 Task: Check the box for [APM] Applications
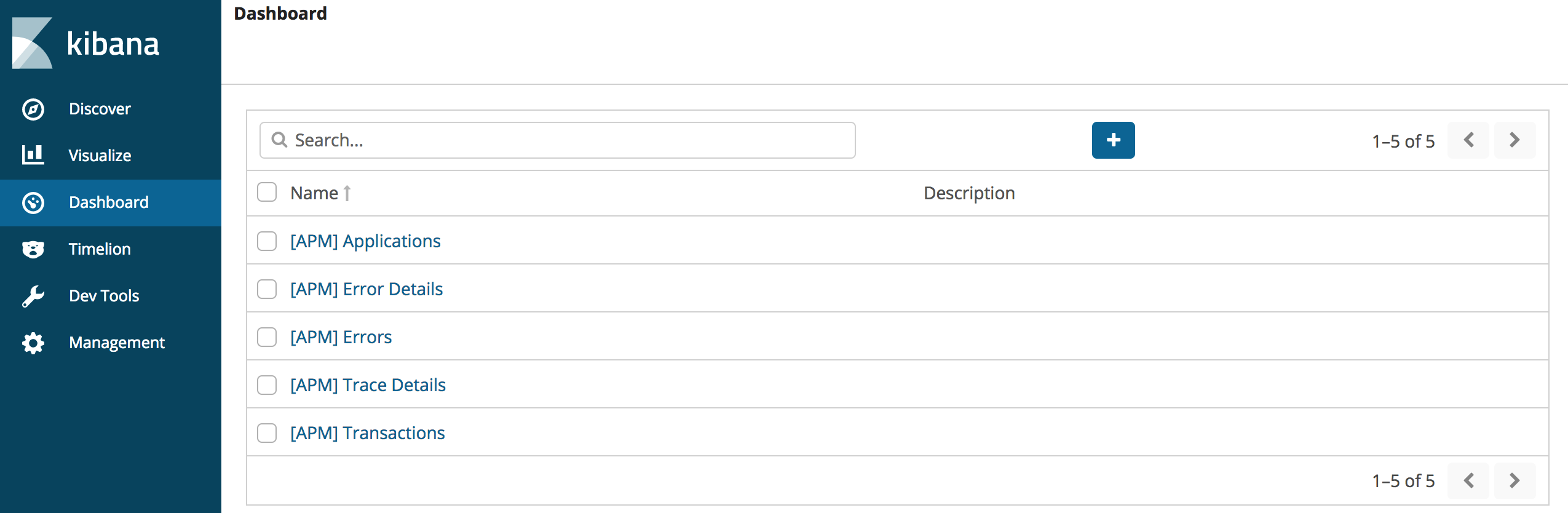coord(267,241)
